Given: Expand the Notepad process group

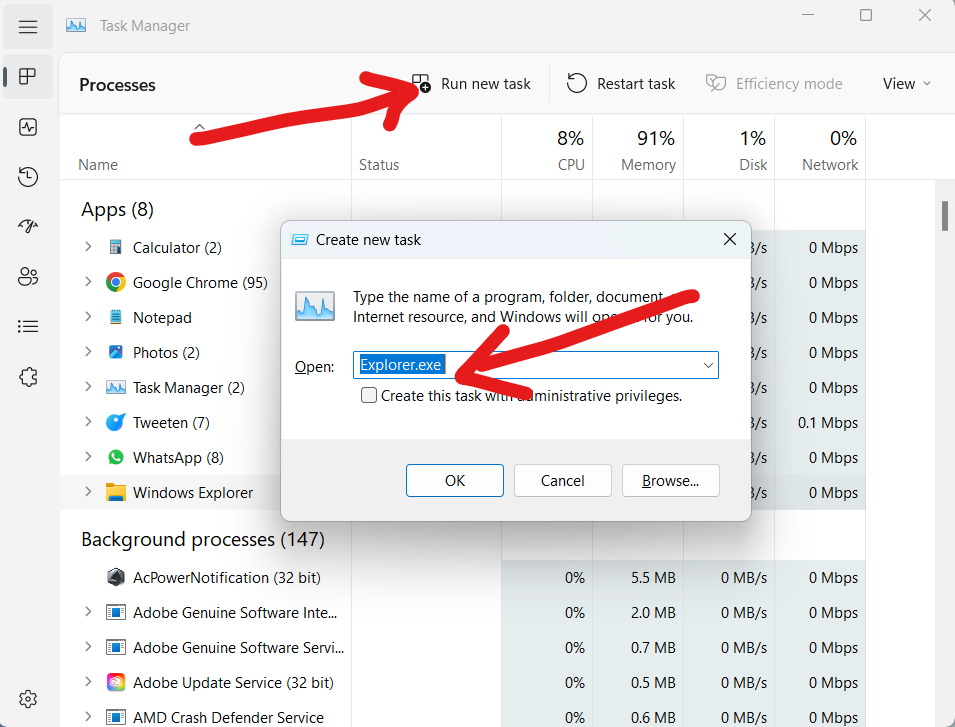Looking at the screenshot, I should pyautogui.click(x=88, y=317).
